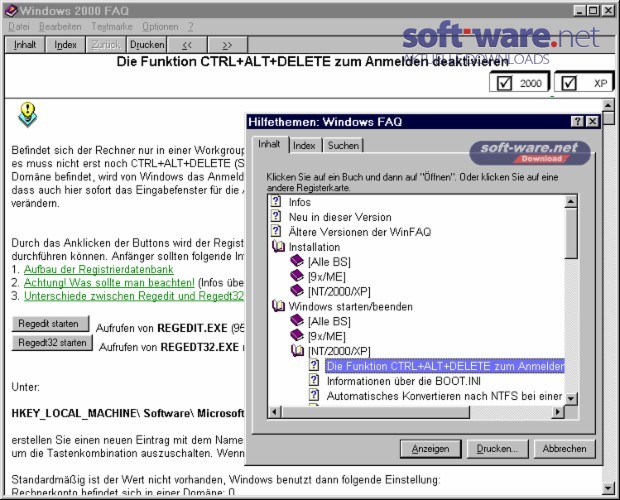Click the Zurück toolbar button
The image size is (620, 500).
pyautogui.click(x=106, y=45)
